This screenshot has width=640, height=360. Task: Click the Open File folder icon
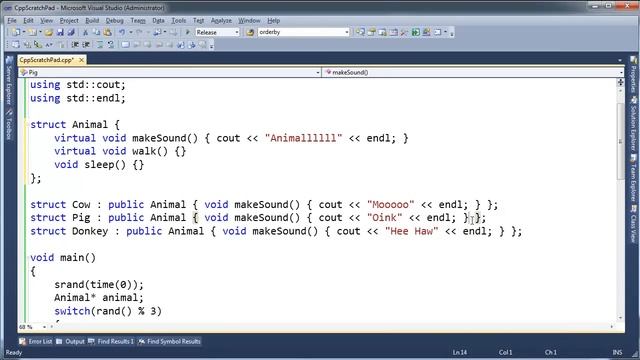(49, 32)
